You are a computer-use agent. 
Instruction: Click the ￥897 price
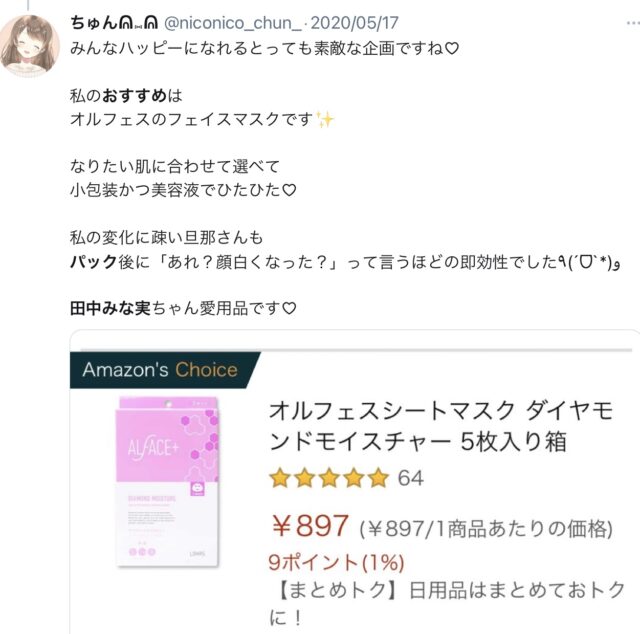click(x=310, y=526)
